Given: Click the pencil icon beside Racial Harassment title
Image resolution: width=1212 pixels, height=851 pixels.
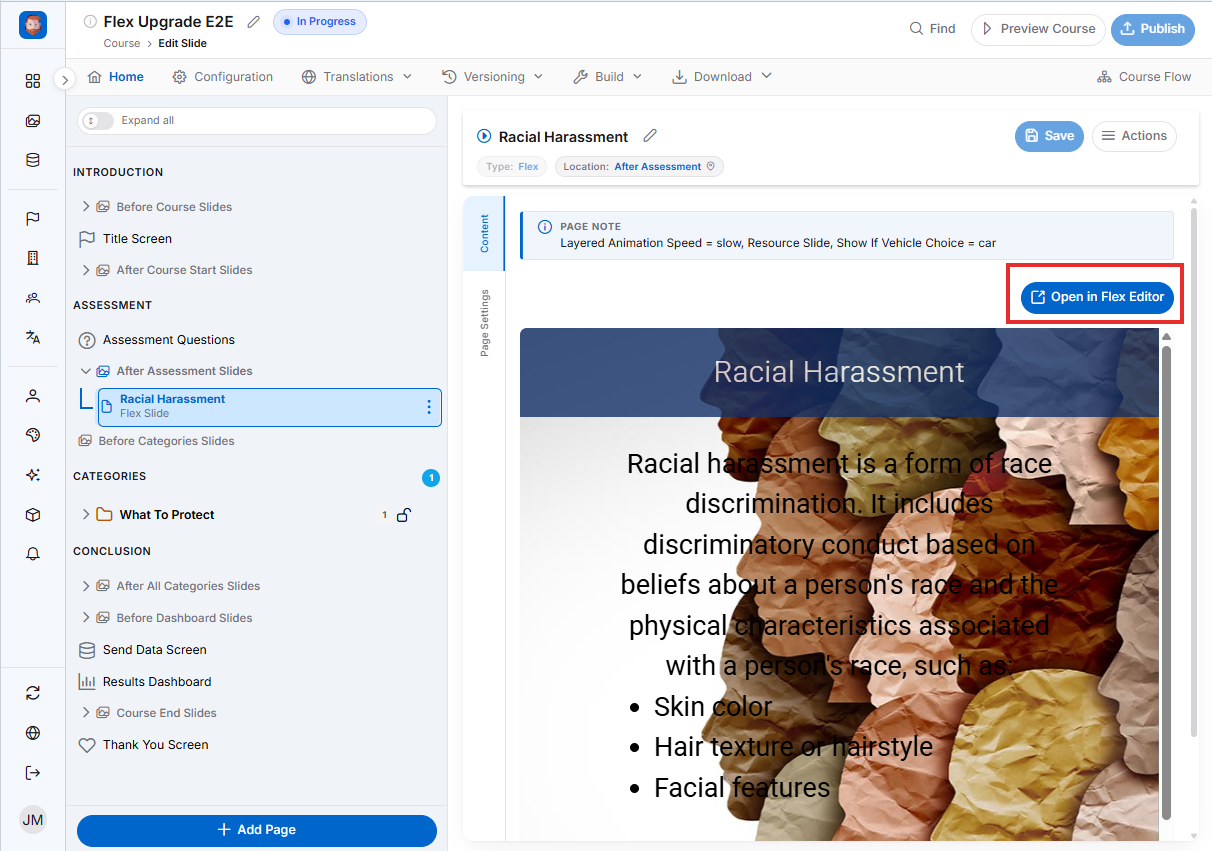Looking at the screenshot, I should coord(650,136).
